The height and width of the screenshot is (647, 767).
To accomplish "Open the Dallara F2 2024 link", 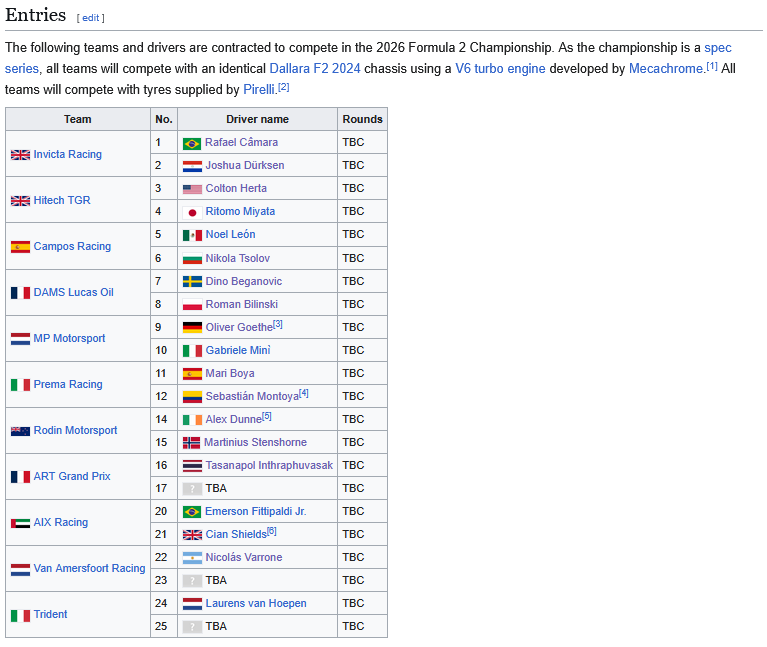I will tap(315, 68).
